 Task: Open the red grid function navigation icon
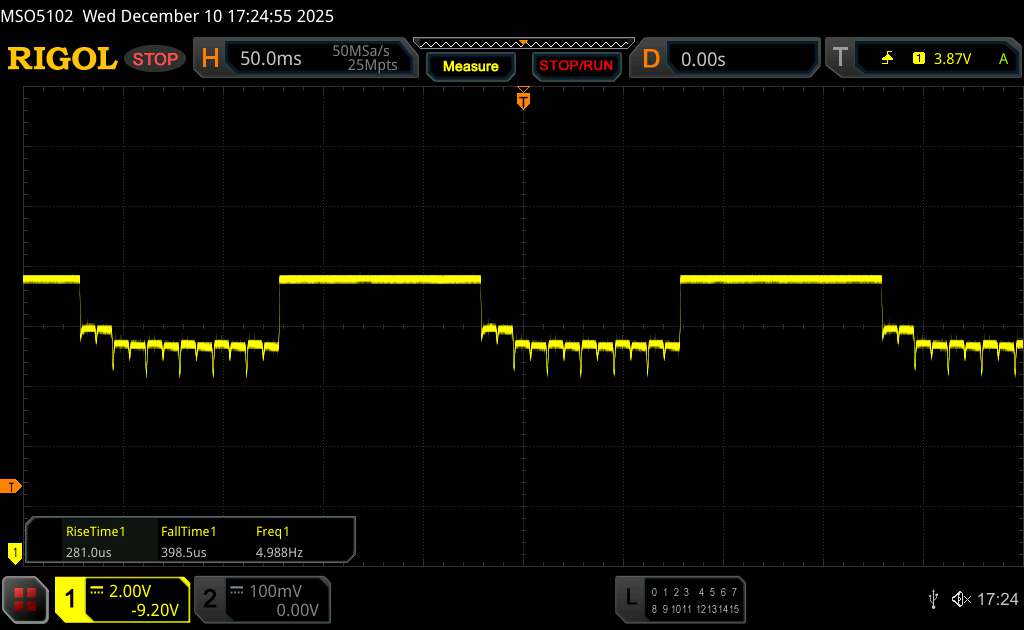pos(26,599)
